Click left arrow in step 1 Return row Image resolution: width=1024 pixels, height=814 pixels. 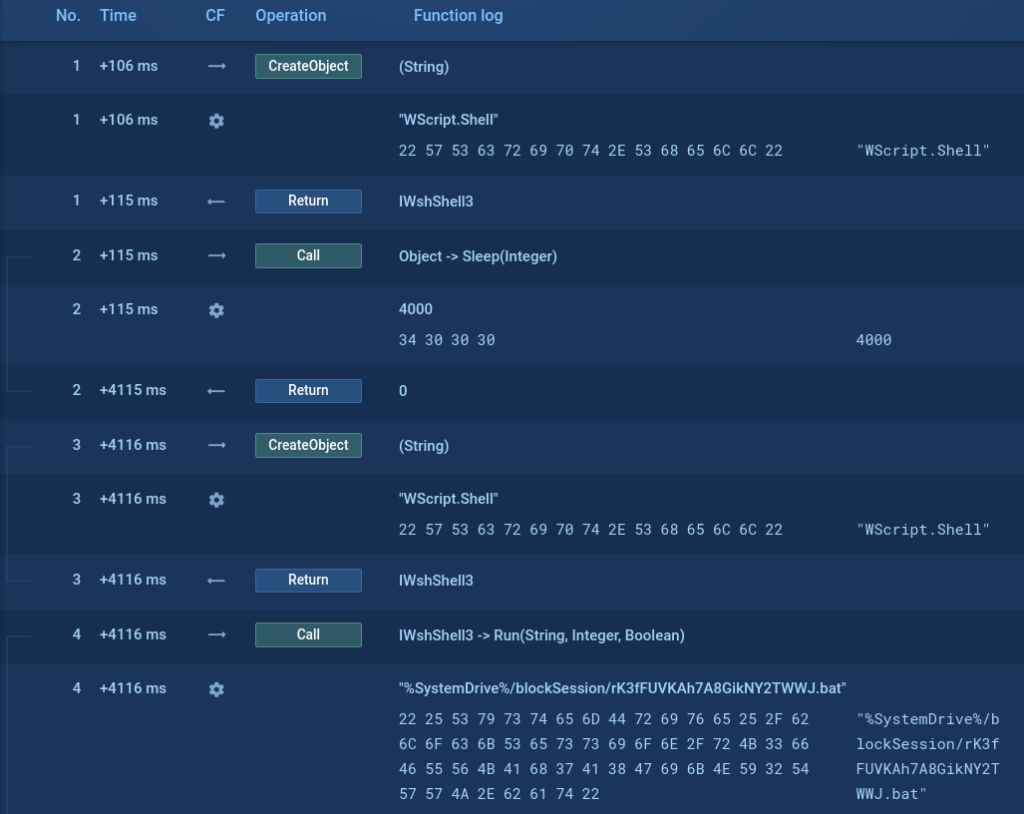pyautogui.click(x=216, y=201)
